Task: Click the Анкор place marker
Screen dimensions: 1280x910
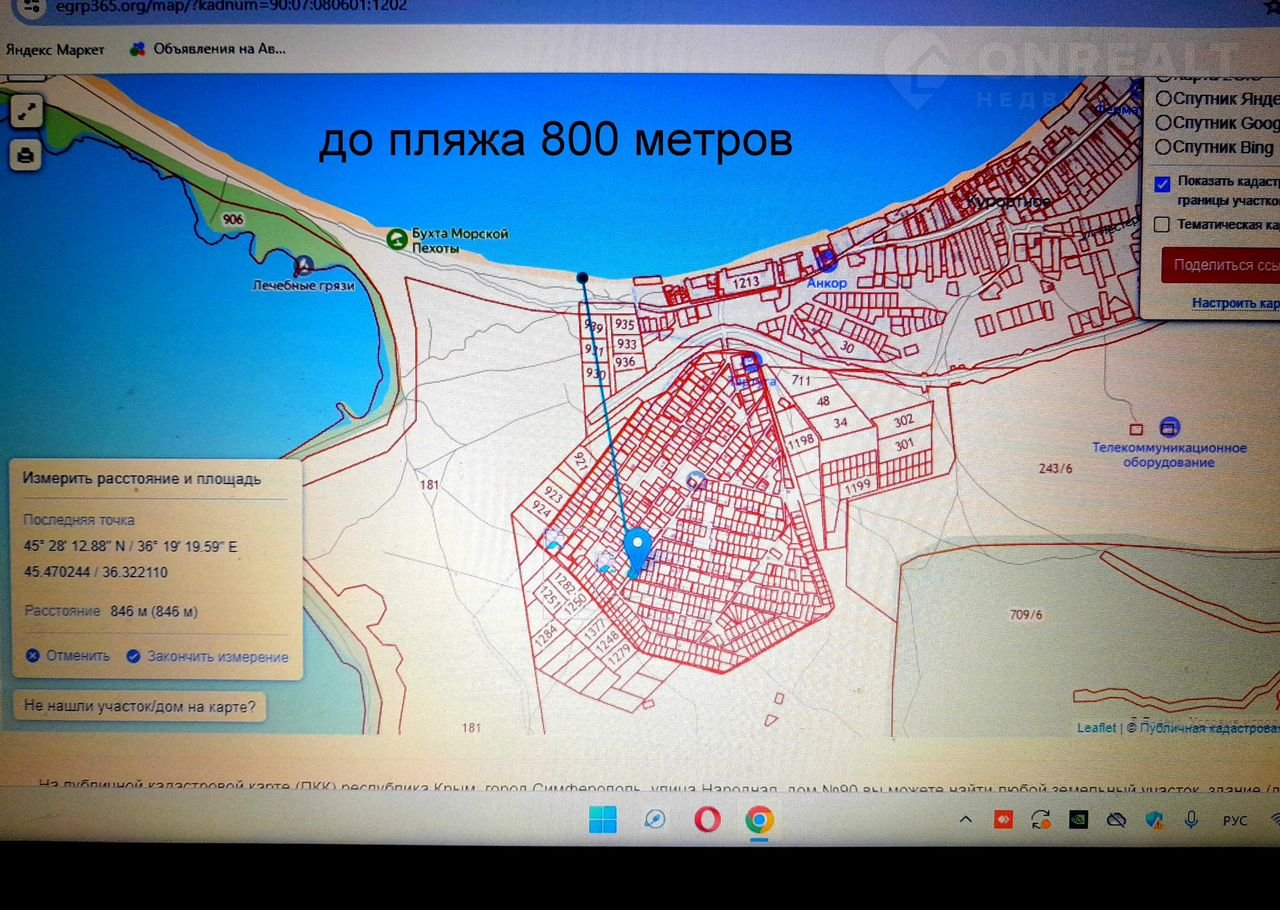Action: [x=826, y=260]
